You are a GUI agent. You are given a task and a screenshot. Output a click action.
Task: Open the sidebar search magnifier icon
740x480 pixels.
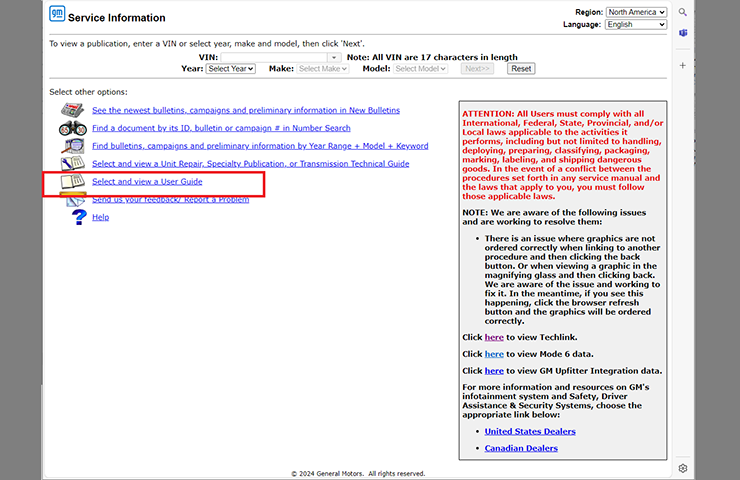[x=682, y=12]
